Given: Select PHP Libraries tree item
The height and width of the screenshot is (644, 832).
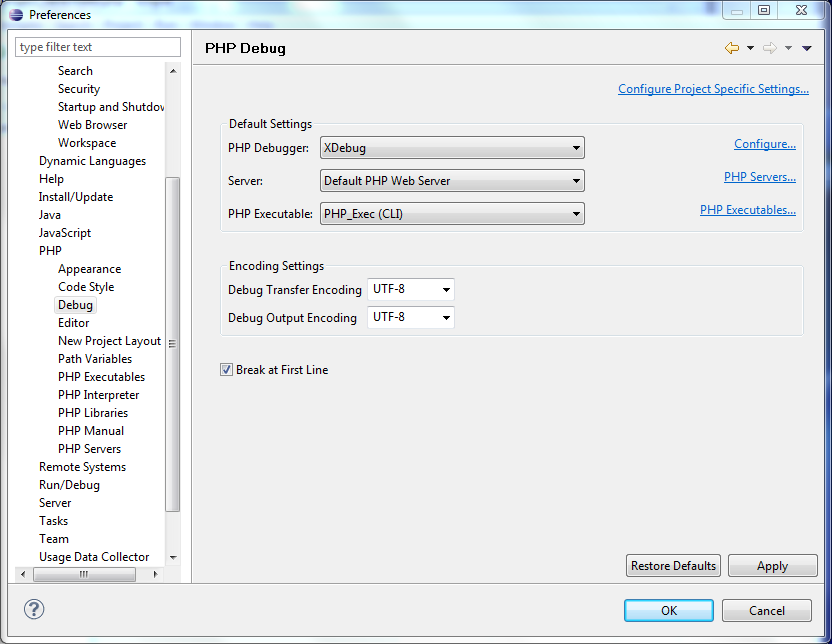Looking at the screenshot, I should (x=93, y=413).
